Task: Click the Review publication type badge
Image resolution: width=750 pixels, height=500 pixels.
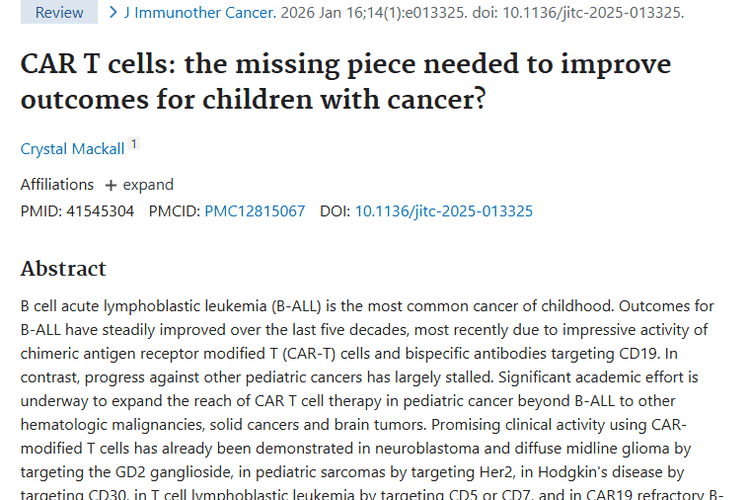Action: (x=59, y=13)
